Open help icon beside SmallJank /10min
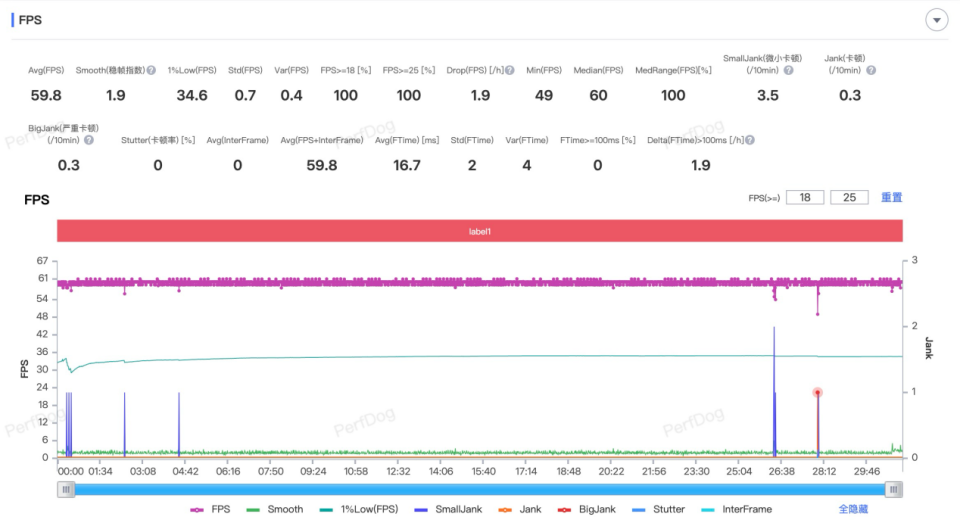This screenshot has width=960, height=520. pyautogui.click(x=789, y=70)
